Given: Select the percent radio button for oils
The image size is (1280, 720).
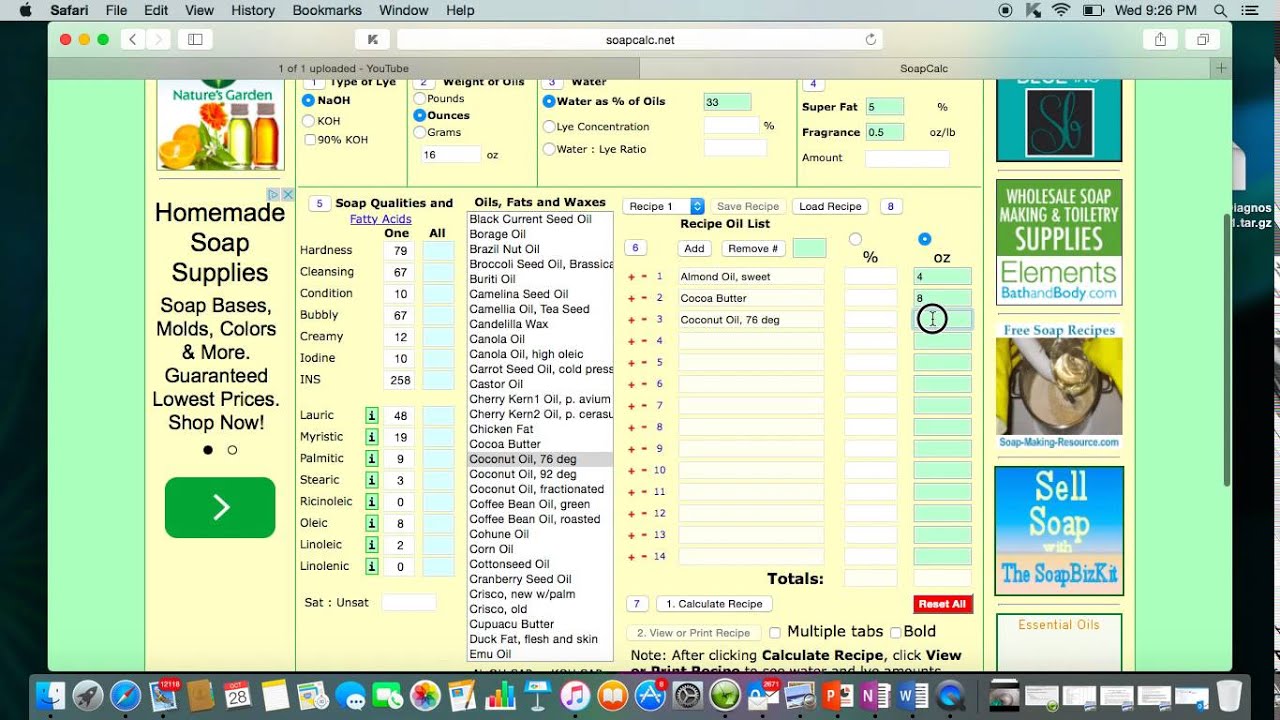Looking at the screenshot, I should point(855,239).
